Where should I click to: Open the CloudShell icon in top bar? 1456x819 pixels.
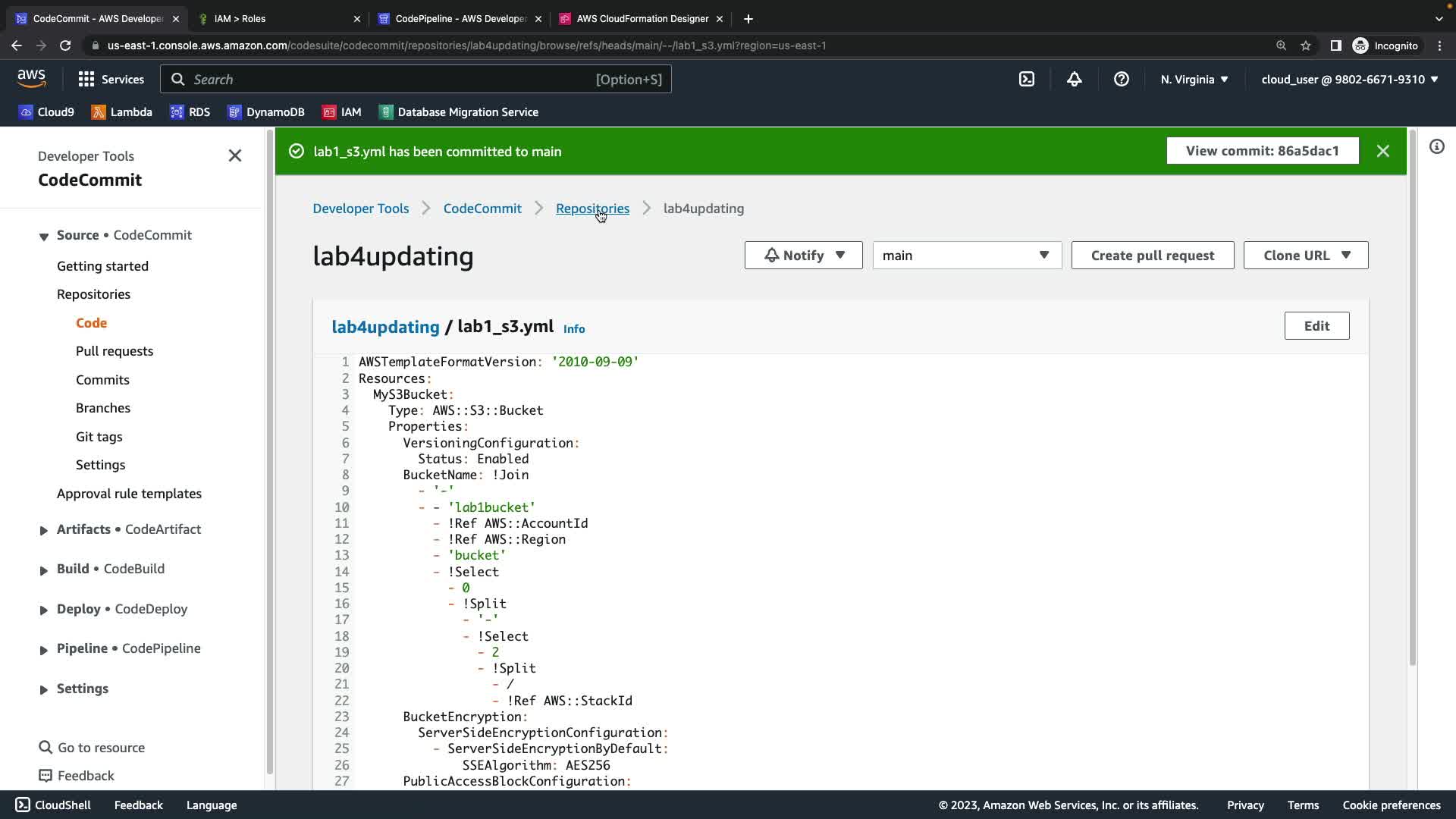[1027, 79]
